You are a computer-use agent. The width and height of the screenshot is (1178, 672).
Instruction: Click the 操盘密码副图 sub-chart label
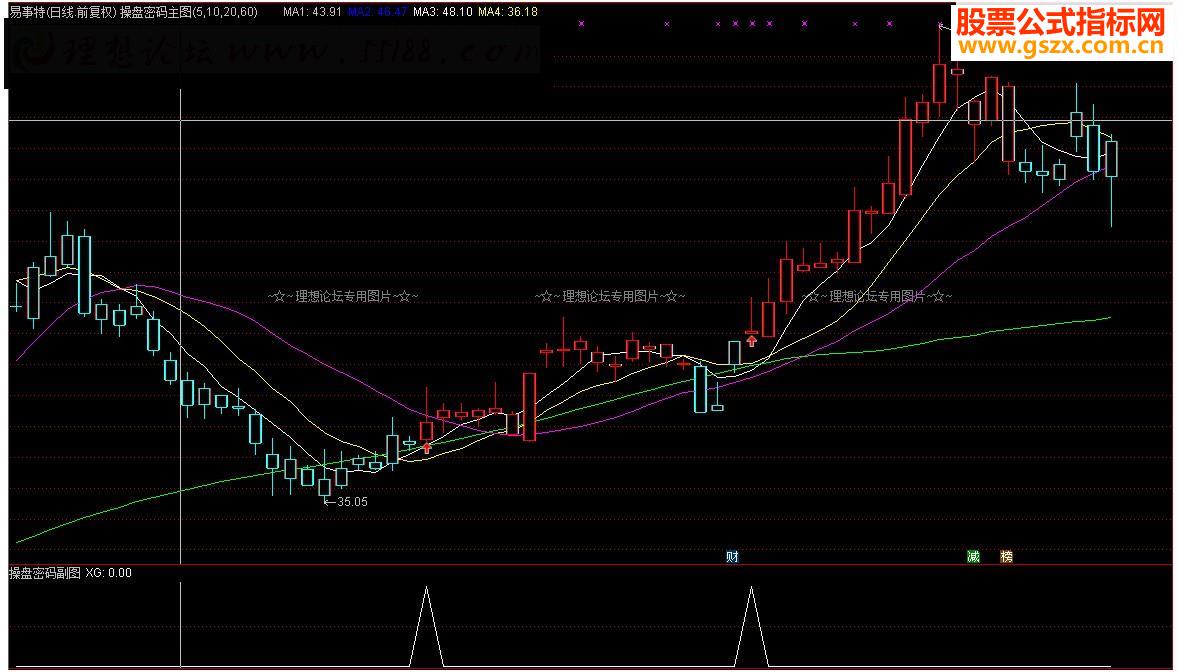tap(44, 574)
